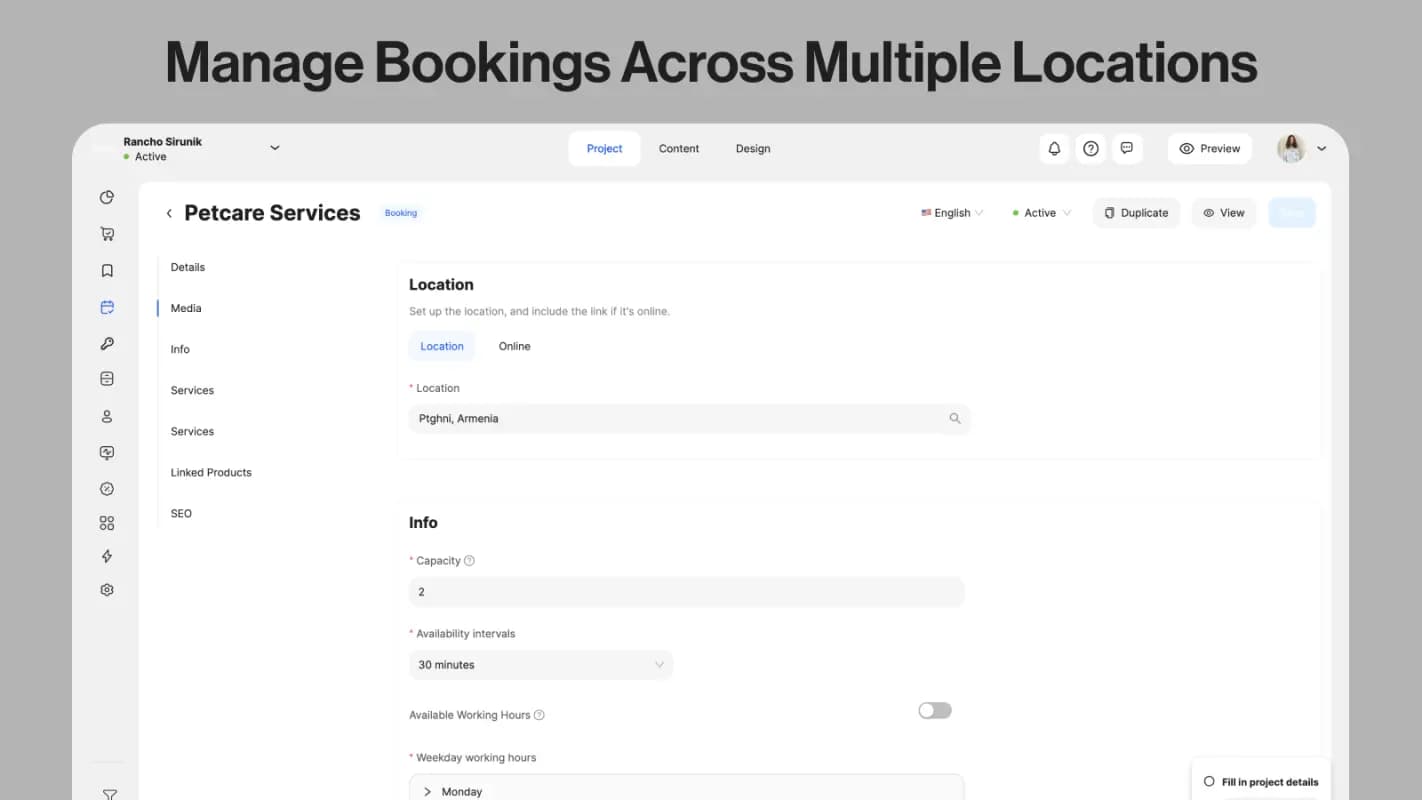Click the Duplicate button
1422x800 pixels.
[1136, 212]
